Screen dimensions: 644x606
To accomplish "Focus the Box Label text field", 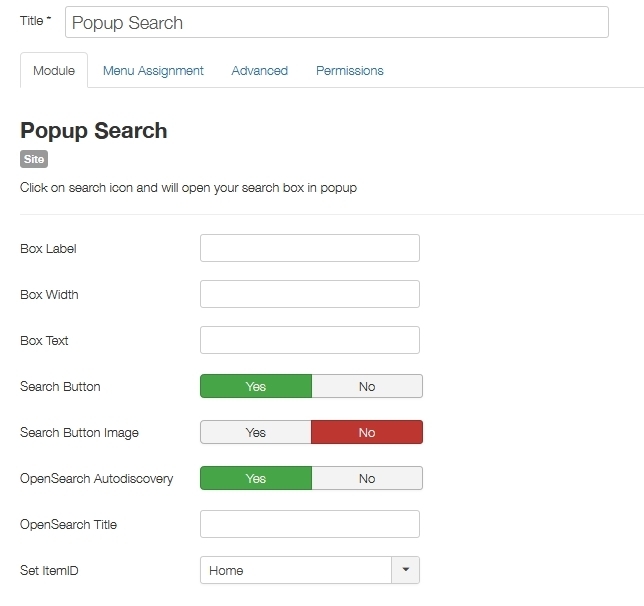I will 309,248.
